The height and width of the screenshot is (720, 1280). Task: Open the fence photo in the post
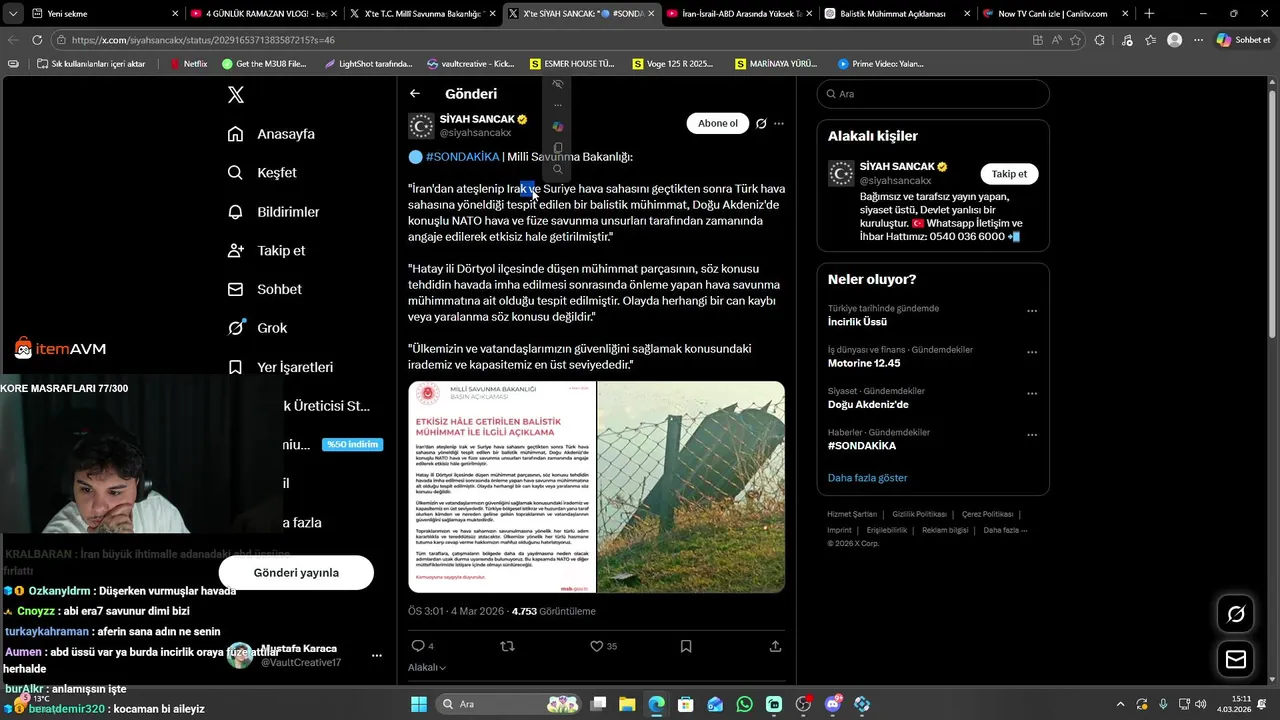[691, 487]
